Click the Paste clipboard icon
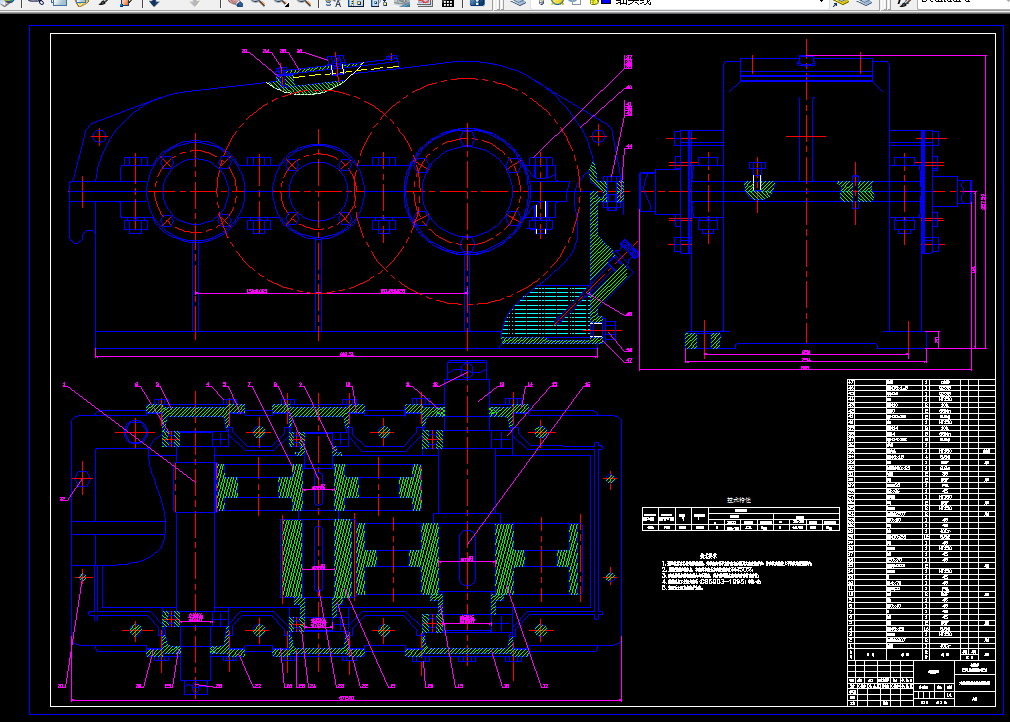1010x722 pixels. pyautogui.click(x=81, y=2)
